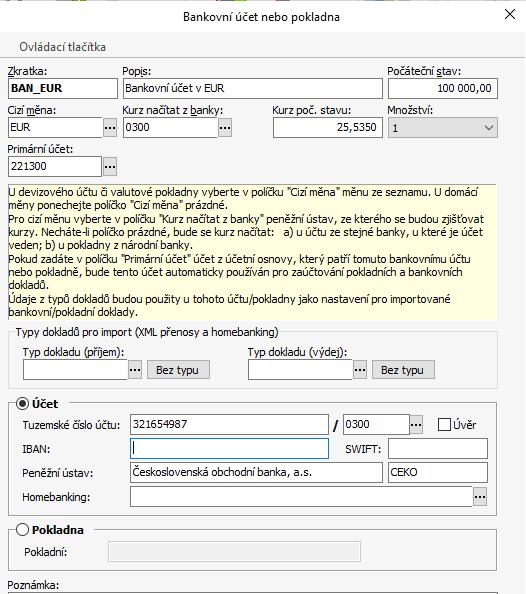Select the Pokladna radio button
Viewport: 526px width, 594px height.
point(22,530)
